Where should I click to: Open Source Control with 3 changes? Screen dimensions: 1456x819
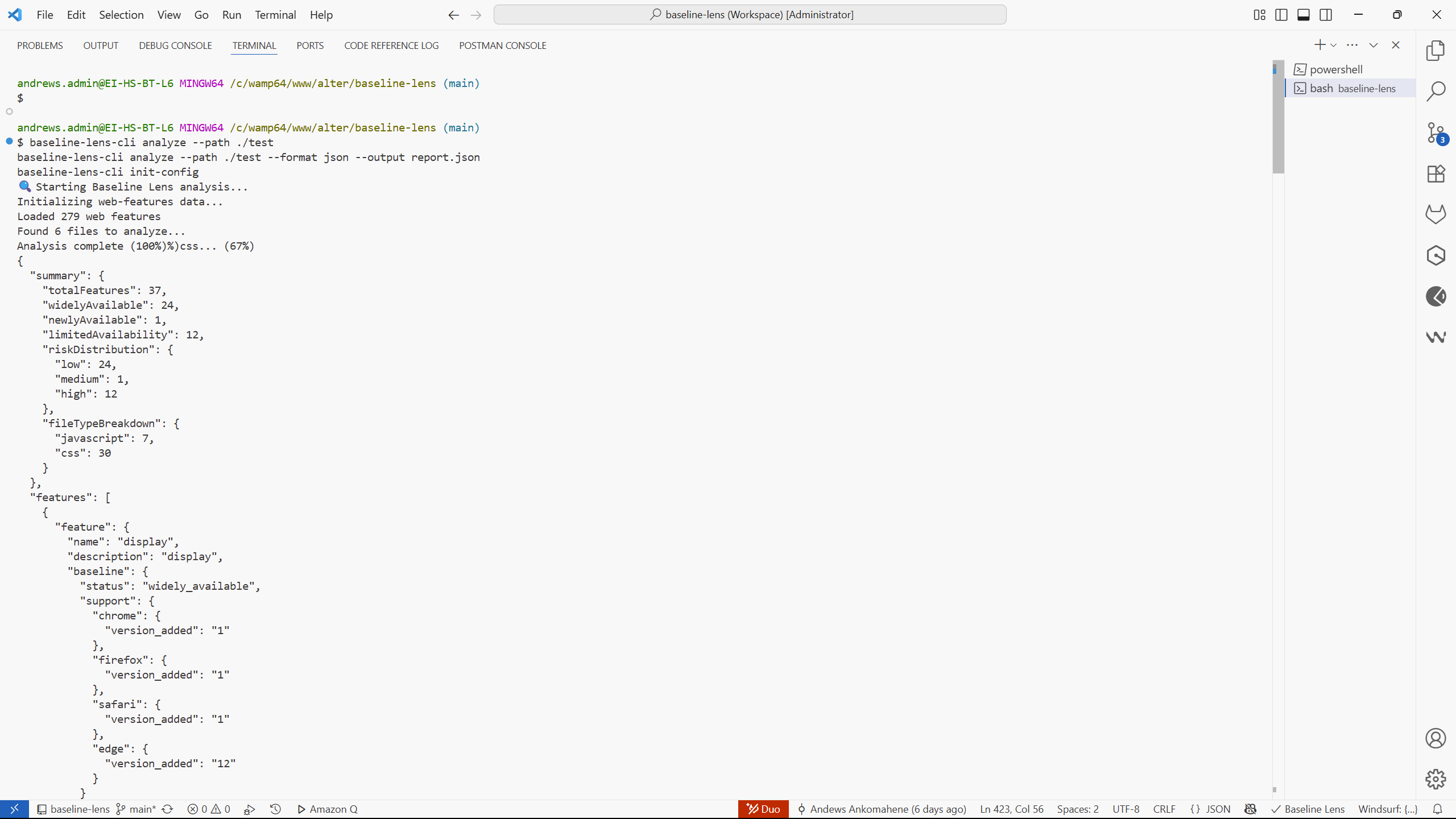(x=1436, y=133)
